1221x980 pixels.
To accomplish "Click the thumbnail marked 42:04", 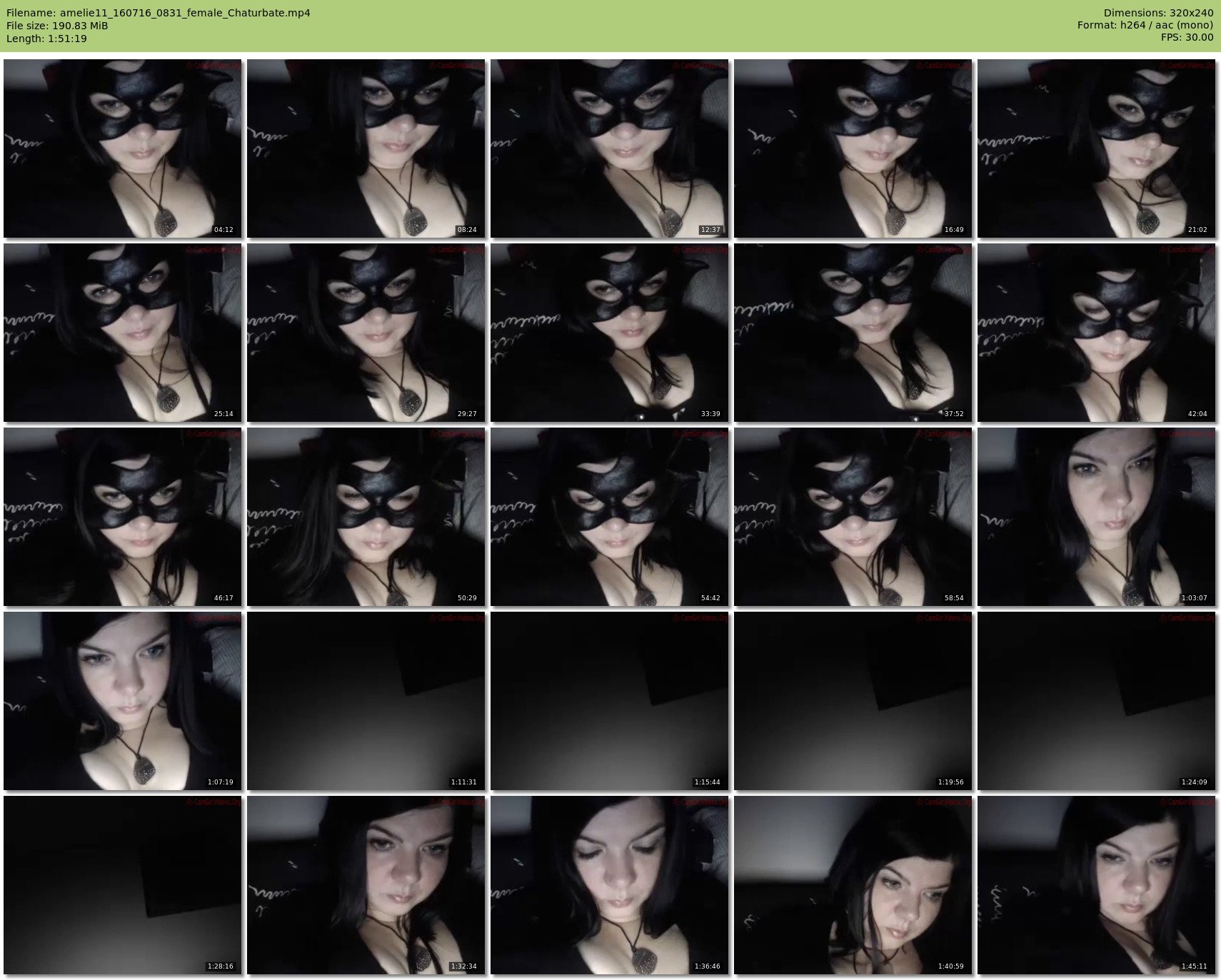I will point(1096,333).
